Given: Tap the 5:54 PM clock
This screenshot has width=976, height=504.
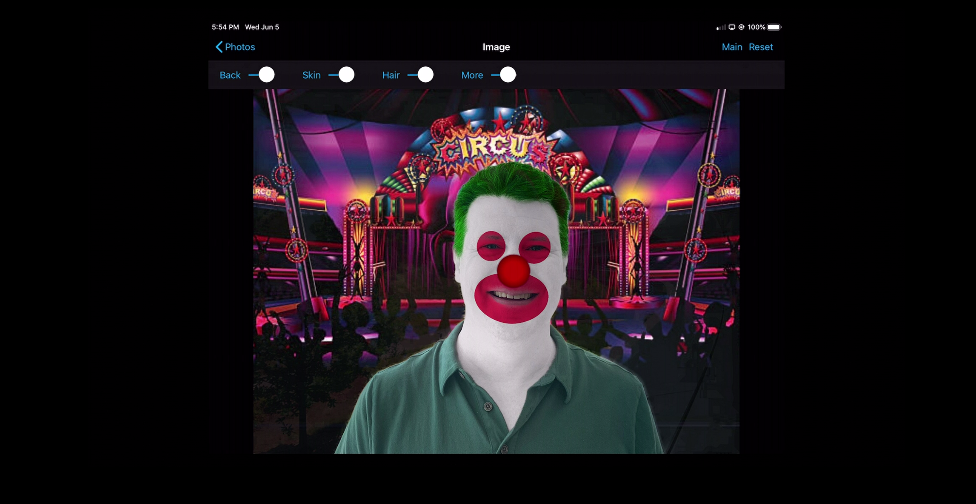Looking at the screenshot, I should (225, 27).
